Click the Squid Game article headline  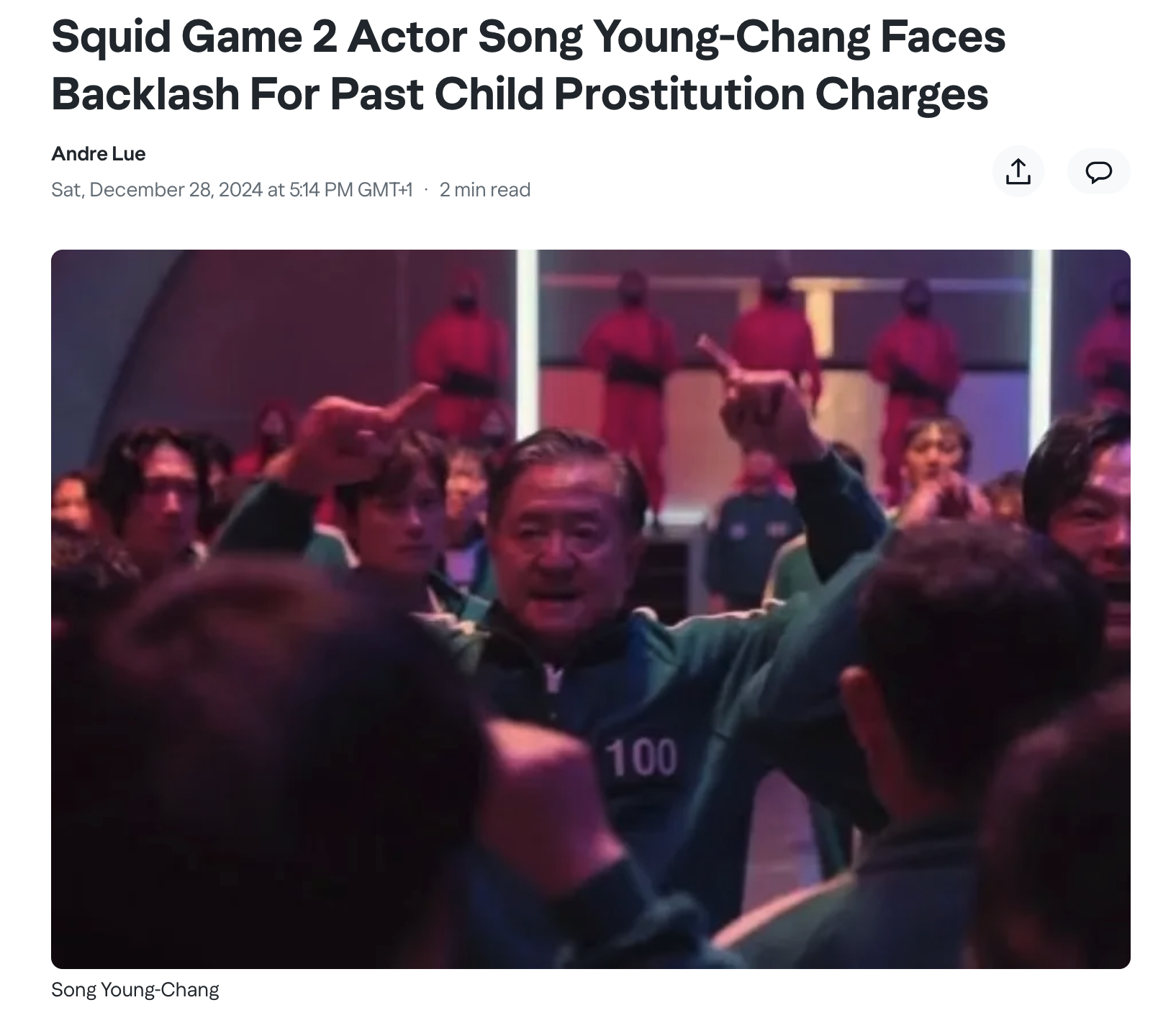coord(528,65)
